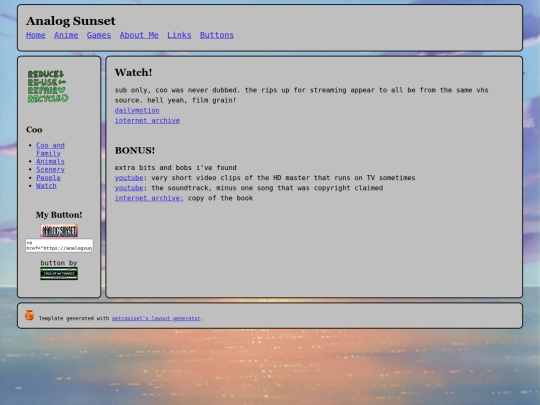Click the BONUS! heading
The height and width of the screenshot is (405, 540).
click(x=135, y=150)
